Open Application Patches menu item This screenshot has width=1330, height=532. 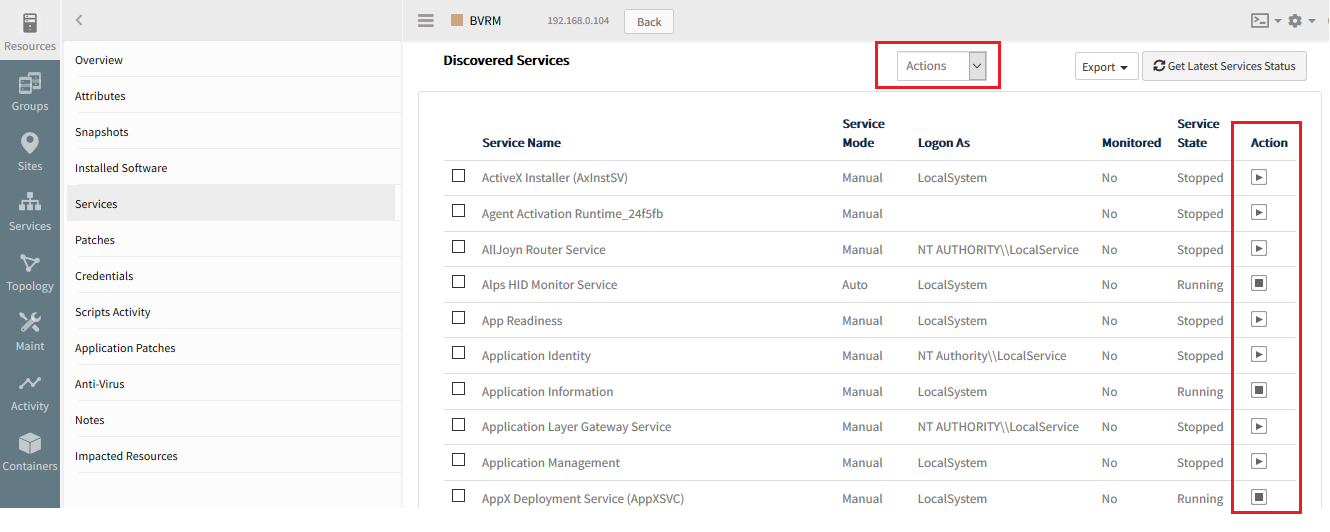[x=125, y=348]
